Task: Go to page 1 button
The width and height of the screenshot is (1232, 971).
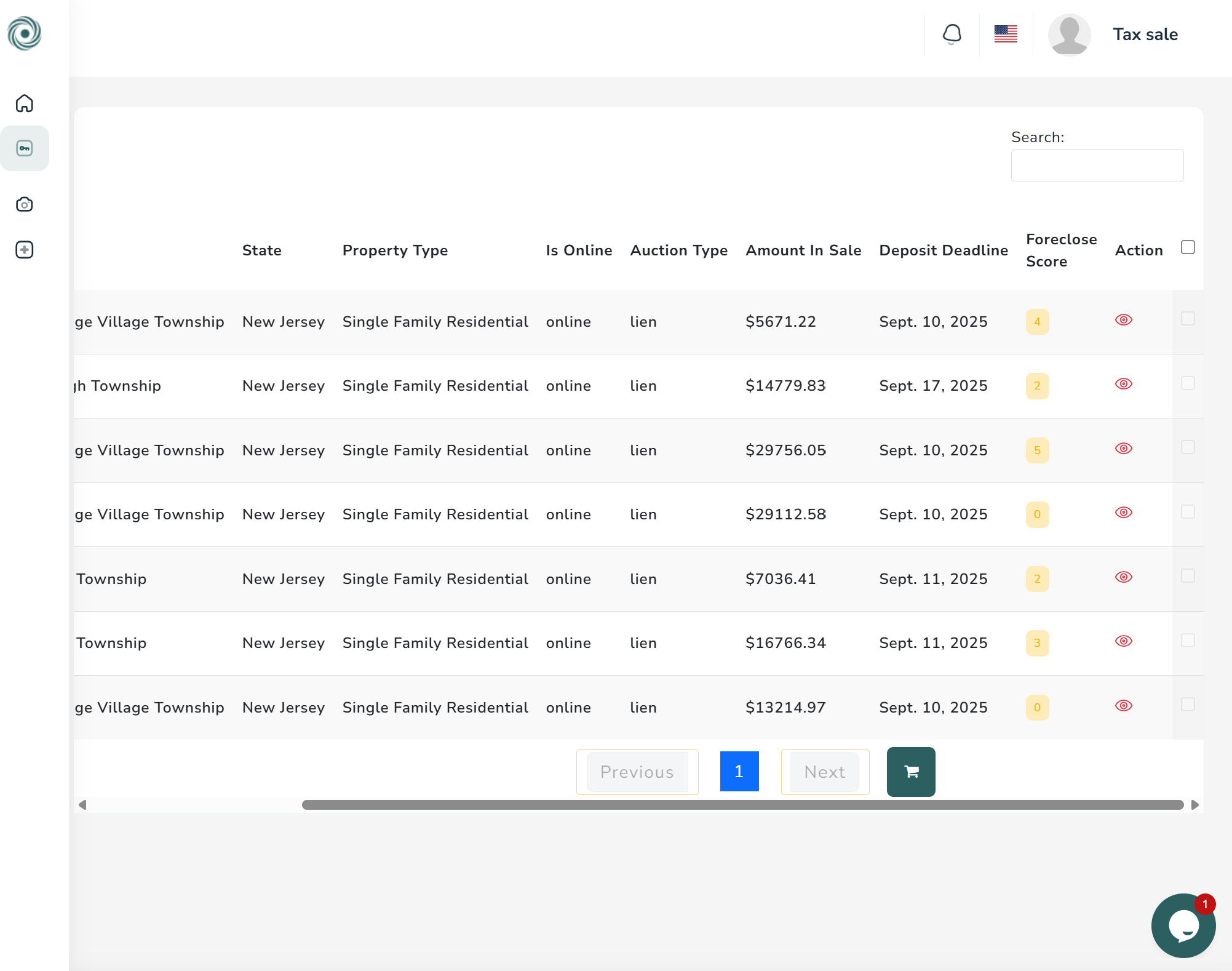Action: click(739, 772)
